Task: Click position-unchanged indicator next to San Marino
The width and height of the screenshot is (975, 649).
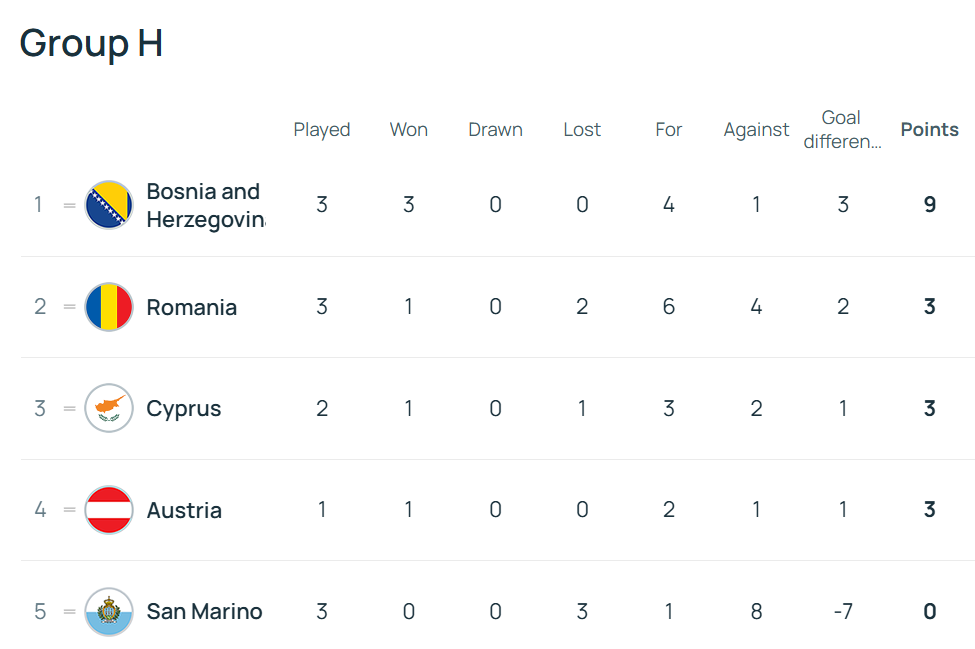Action: click(x=70, y=612)
